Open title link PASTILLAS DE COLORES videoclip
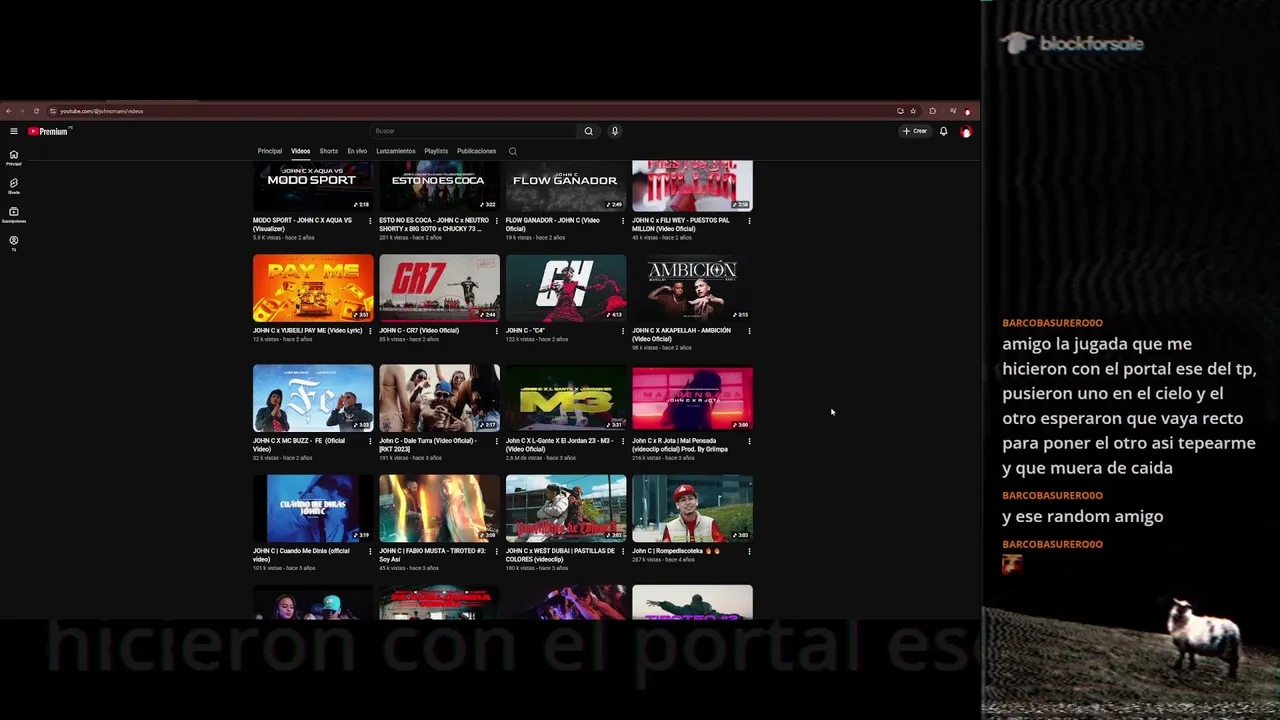 (560, 554)
